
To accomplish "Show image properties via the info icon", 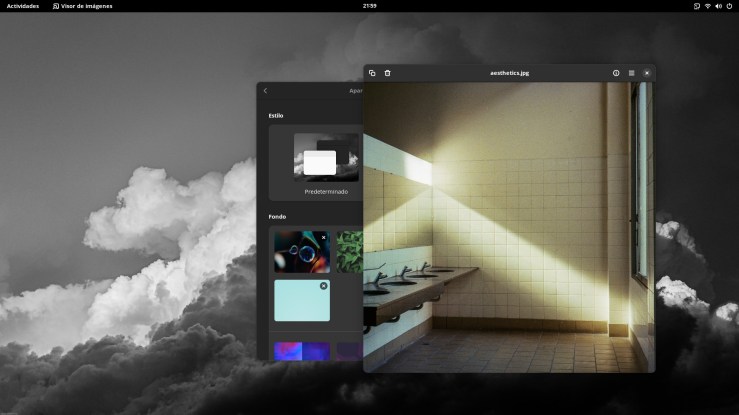I will tap(616, 73).
